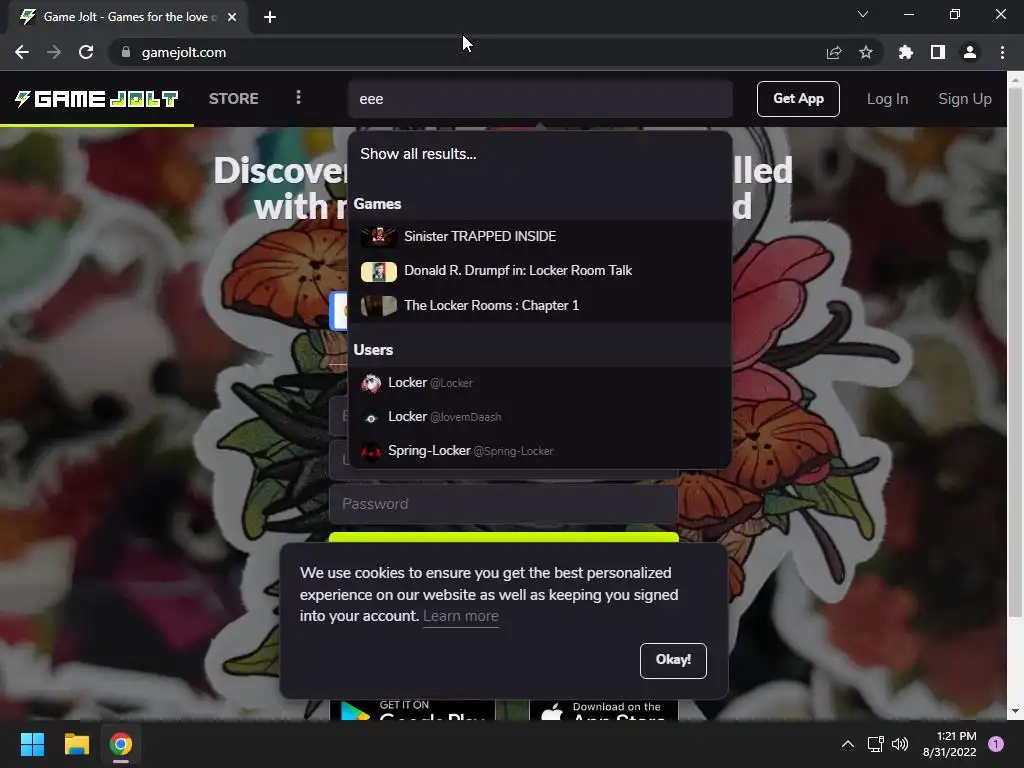Click the scrollbar down arrow

[x=1015, y=711]
